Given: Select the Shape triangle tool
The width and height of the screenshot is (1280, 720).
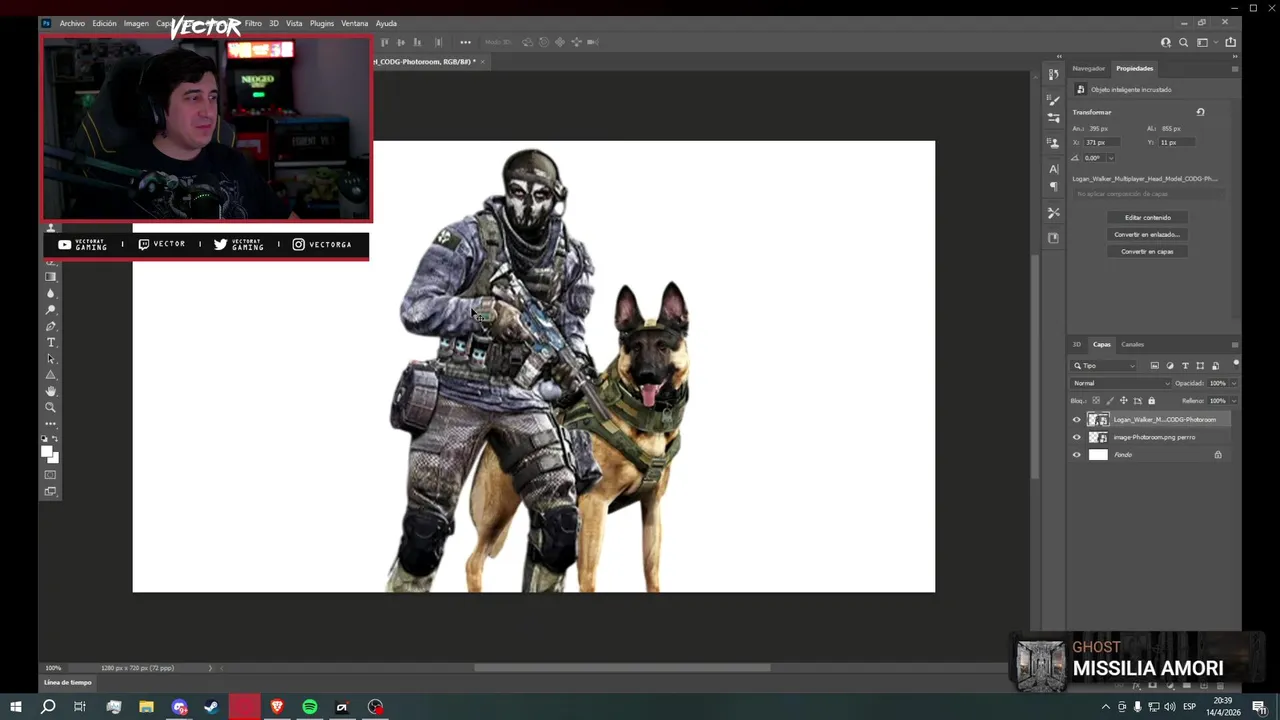Looking at the screenshot, I should [51, 375].
